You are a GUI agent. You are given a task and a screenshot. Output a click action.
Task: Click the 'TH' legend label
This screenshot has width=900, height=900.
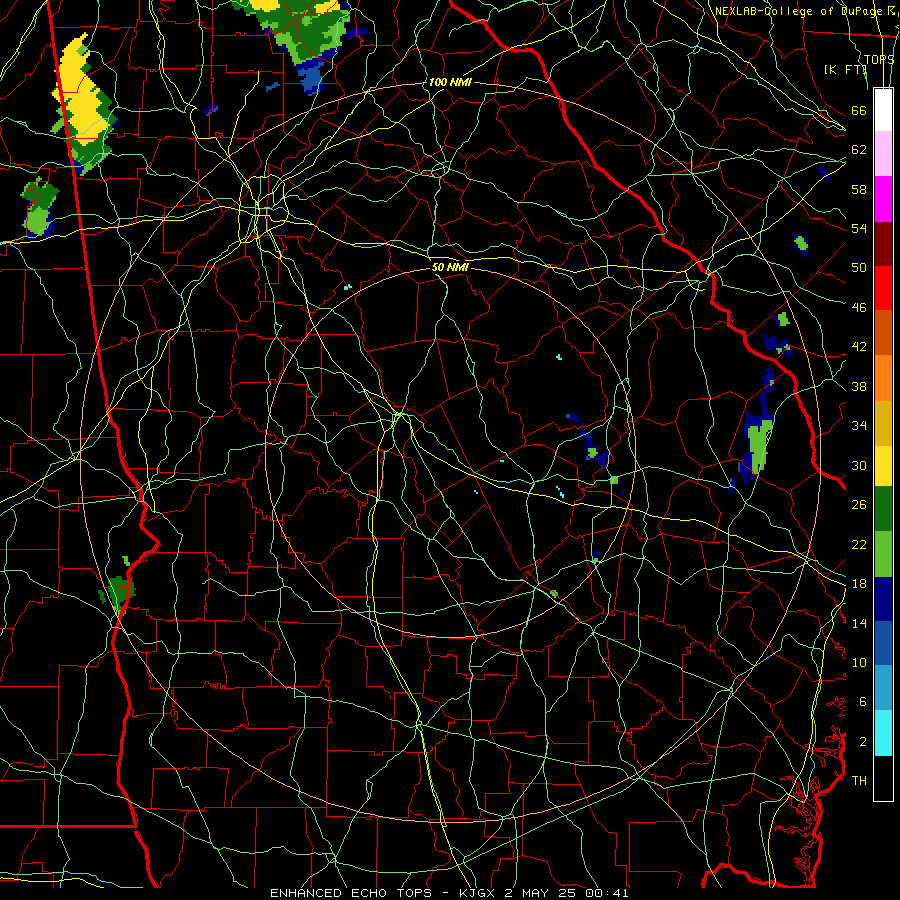[x=859, y=781]
